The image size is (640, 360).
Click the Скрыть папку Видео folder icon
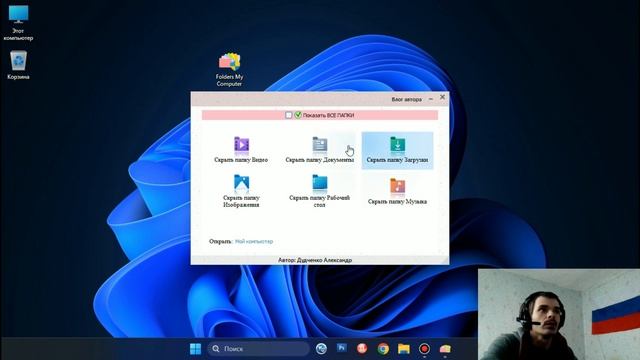(x=241, y=145)
